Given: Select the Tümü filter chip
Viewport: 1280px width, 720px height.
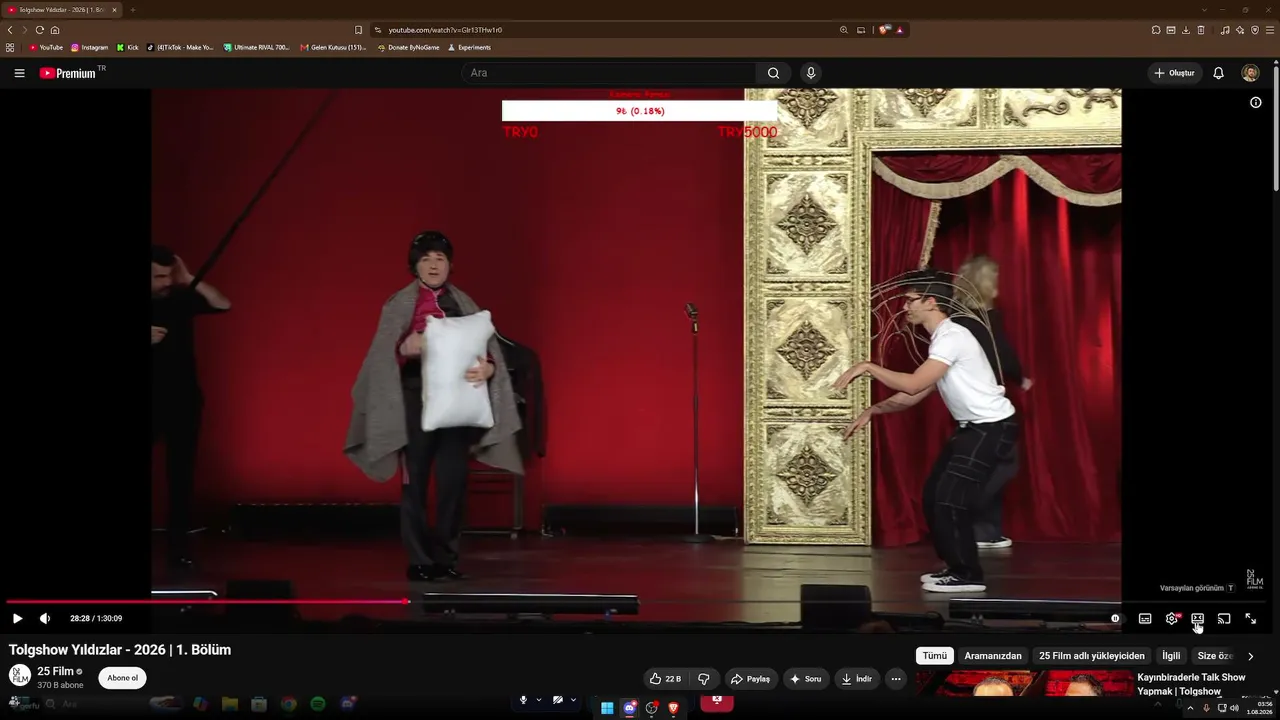Looking at the screenshot, I should pyautogui.click(x=934, y=656).
